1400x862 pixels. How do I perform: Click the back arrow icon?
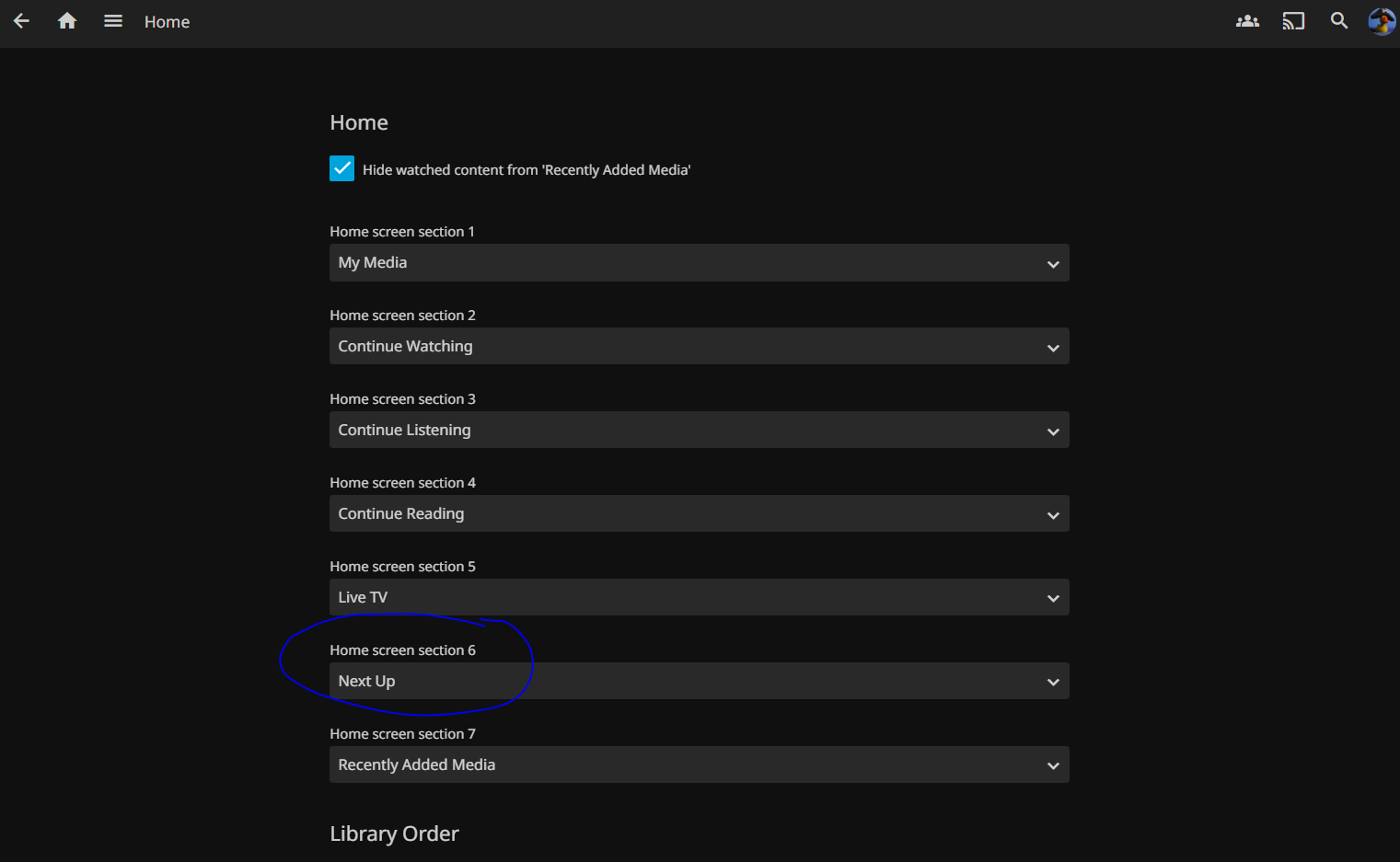tap(21, 21)
